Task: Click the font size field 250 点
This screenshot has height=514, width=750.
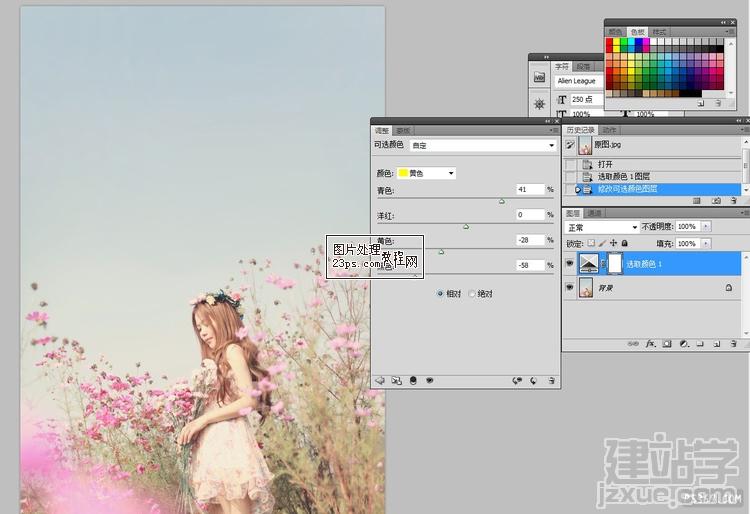Action: (586, 99)
